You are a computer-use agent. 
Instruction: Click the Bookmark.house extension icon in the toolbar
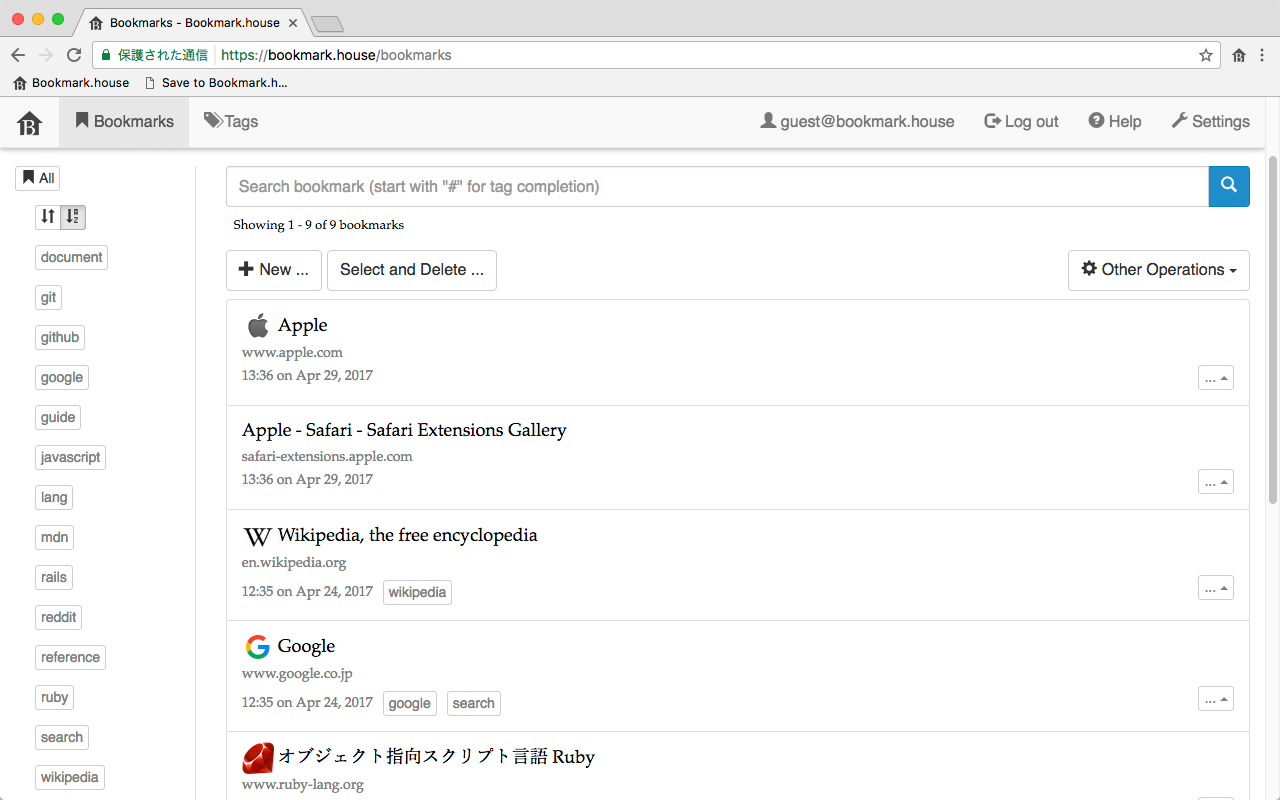pos(1239,55)
